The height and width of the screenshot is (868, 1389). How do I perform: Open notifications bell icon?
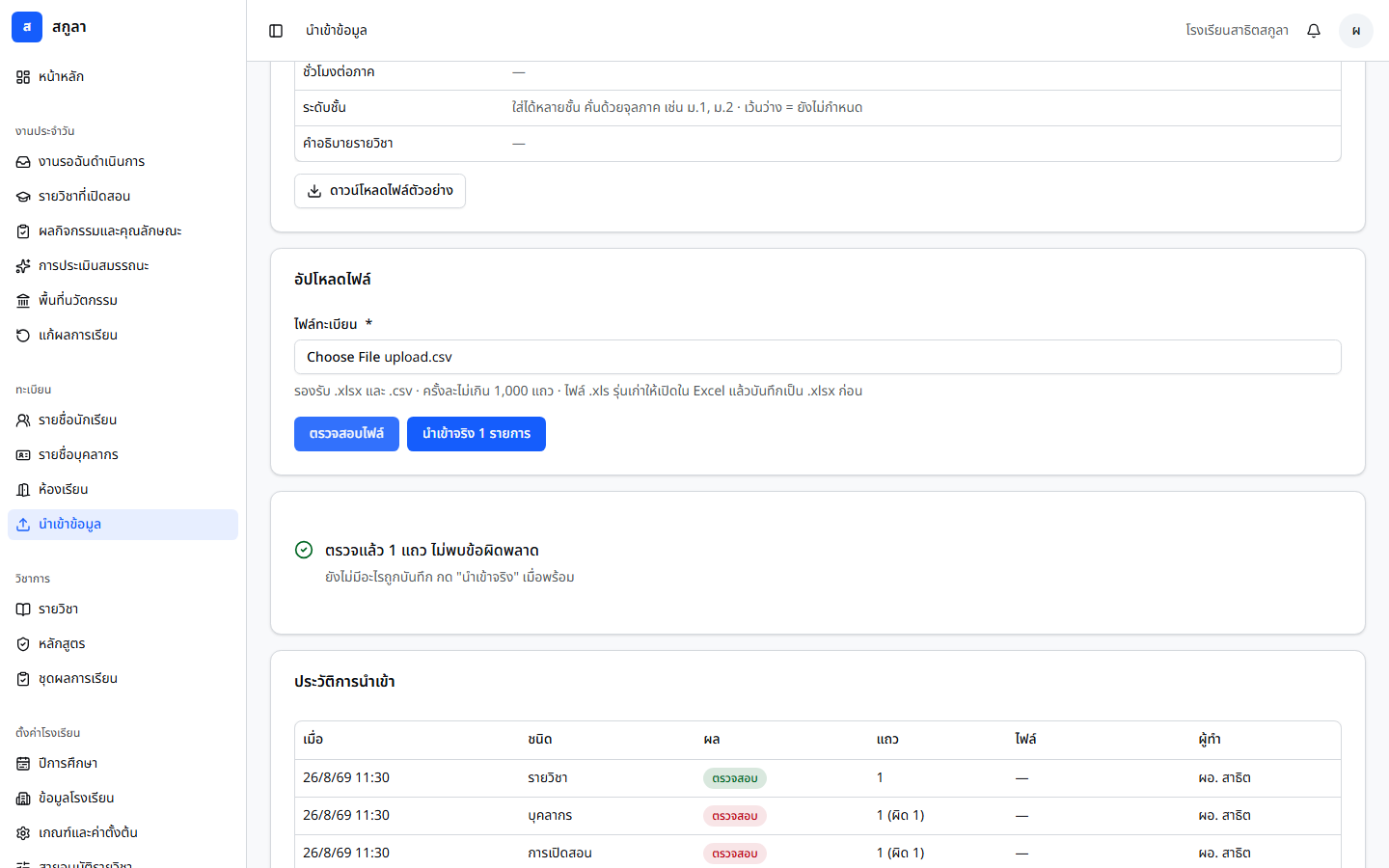1314,31
